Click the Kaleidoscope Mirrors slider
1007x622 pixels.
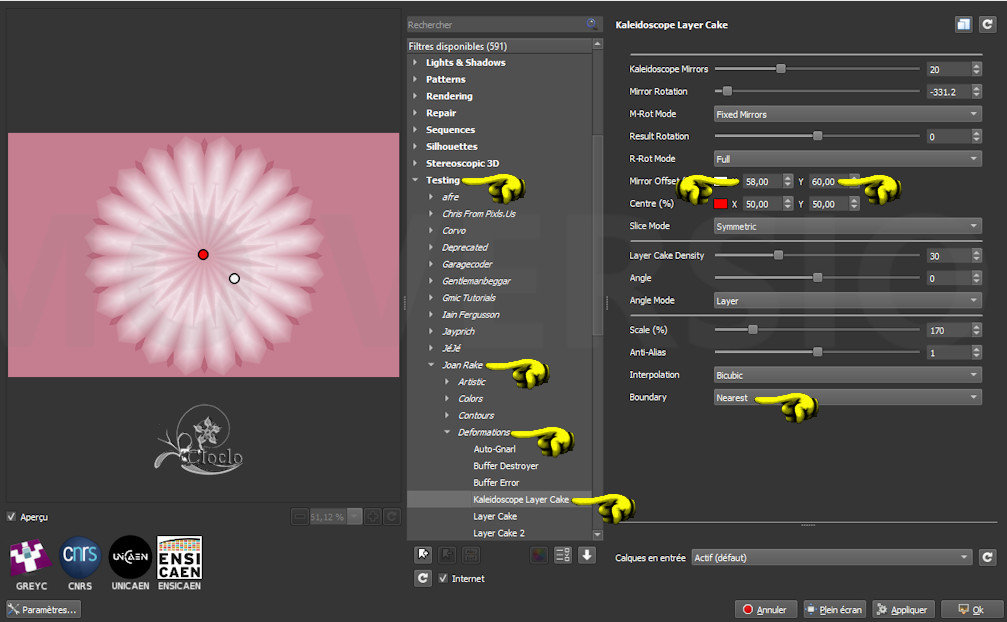pyautogui.click(x=817, y=69)
